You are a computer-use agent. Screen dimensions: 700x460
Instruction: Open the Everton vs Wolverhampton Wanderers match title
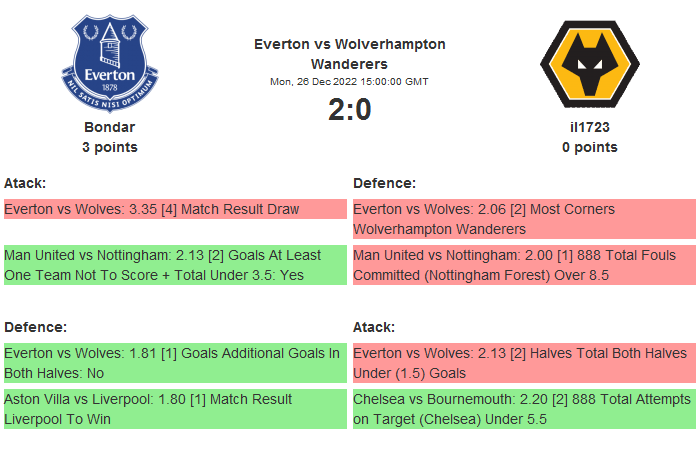click(350, 53)
